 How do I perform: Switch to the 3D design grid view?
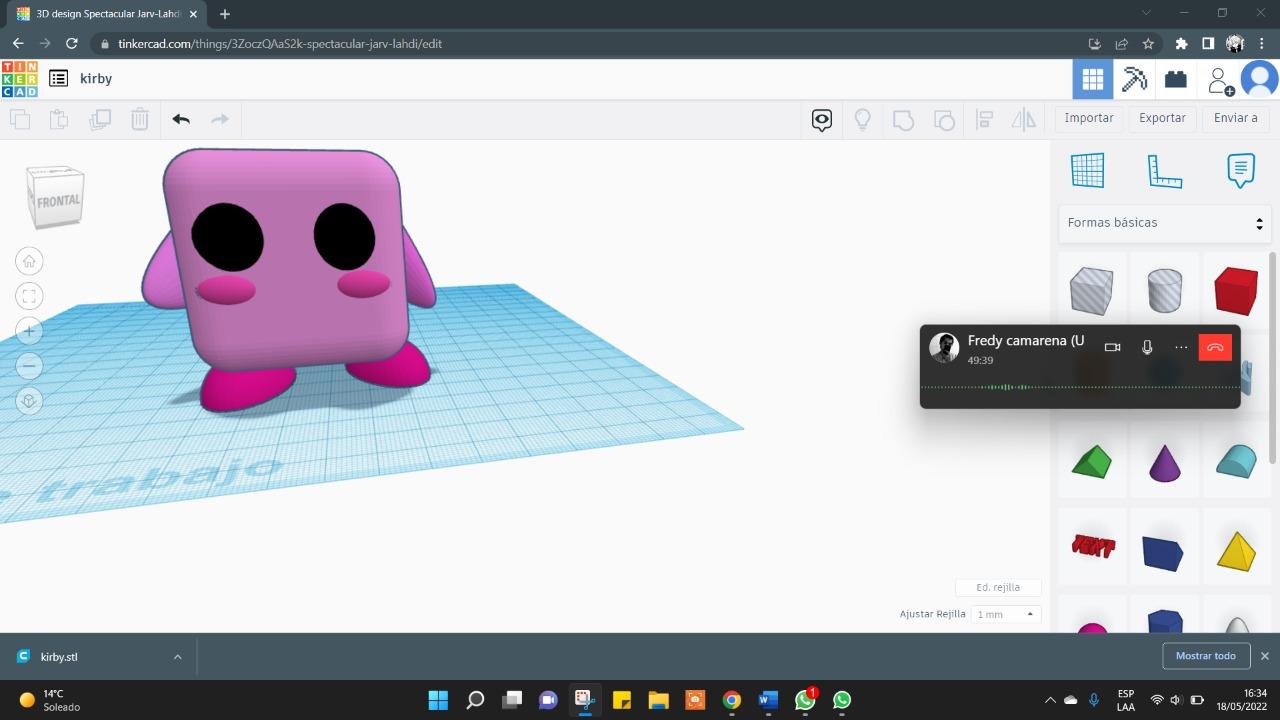[x=1093, y=79]
